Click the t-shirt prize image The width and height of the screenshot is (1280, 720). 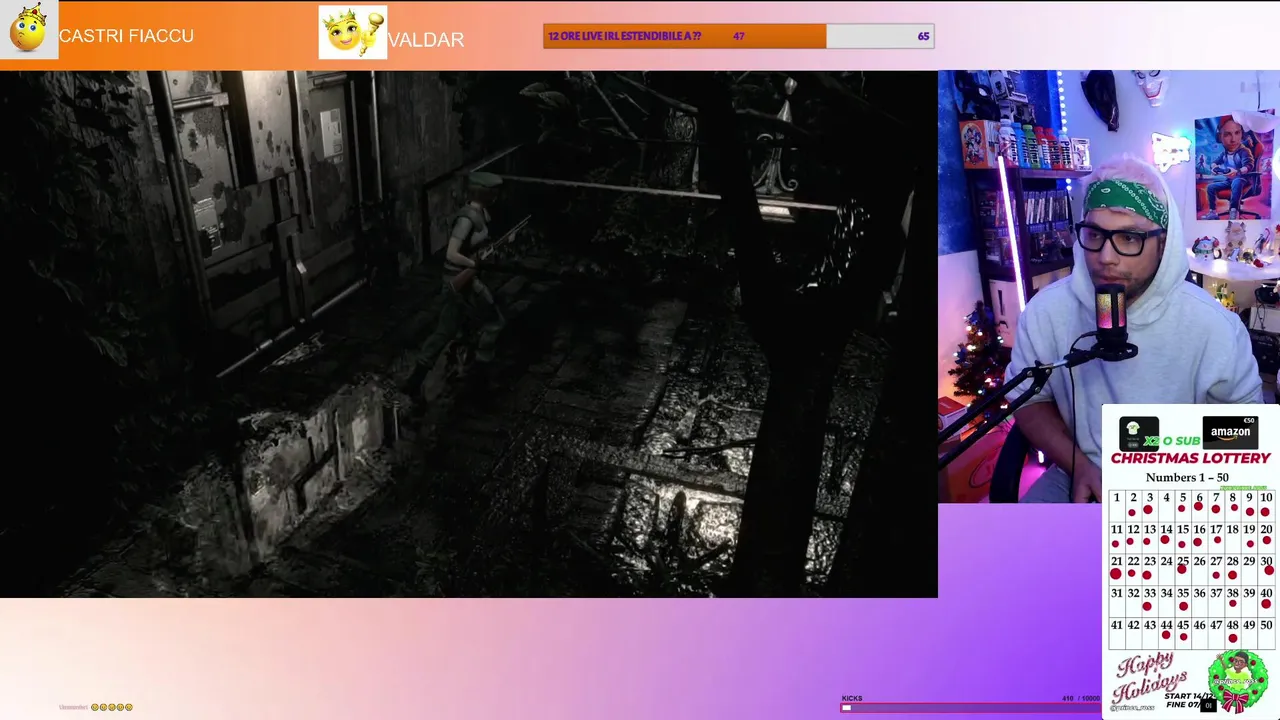coord(1138,432)
